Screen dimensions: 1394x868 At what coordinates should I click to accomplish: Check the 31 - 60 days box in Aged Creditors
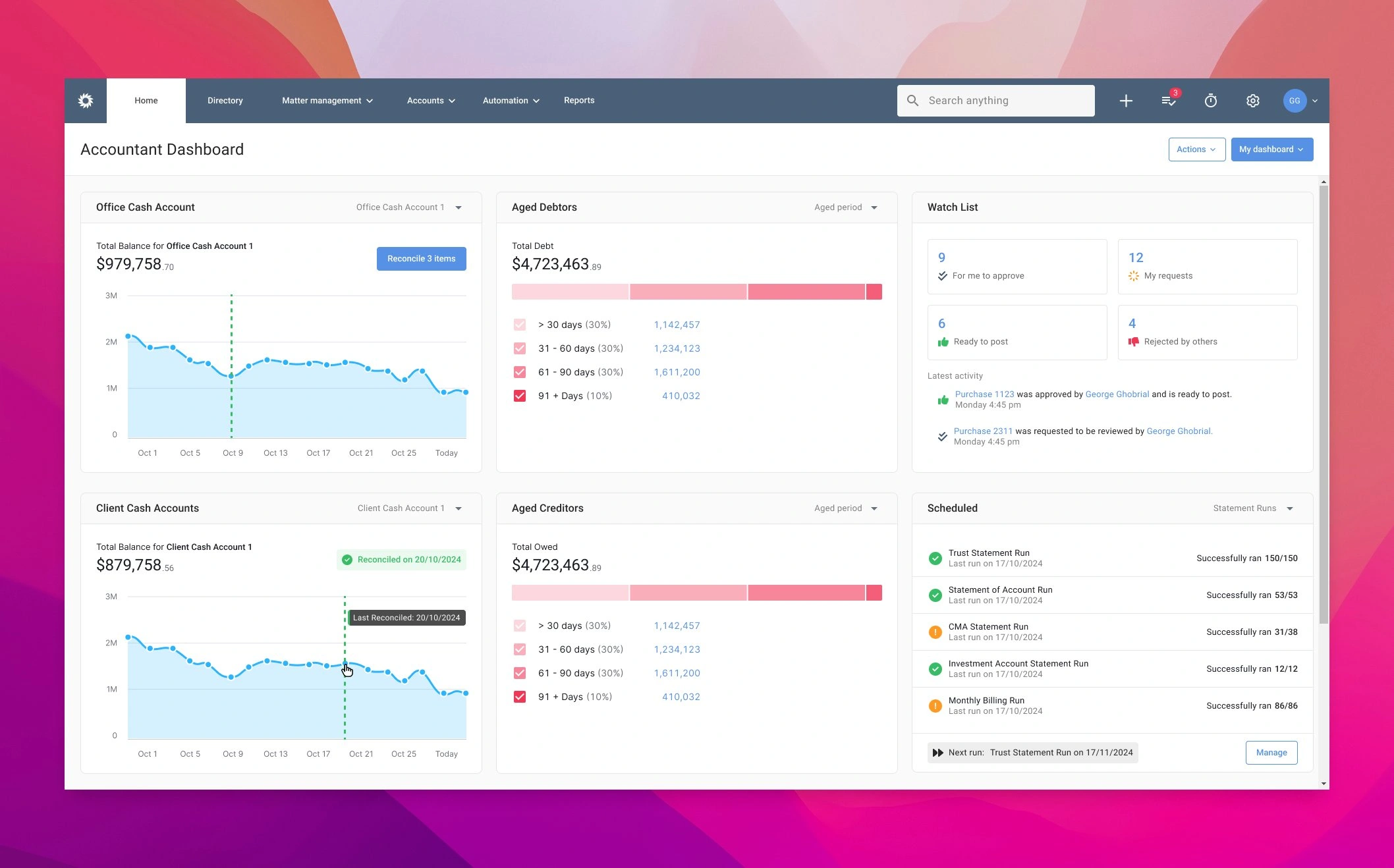coord(520,649)
